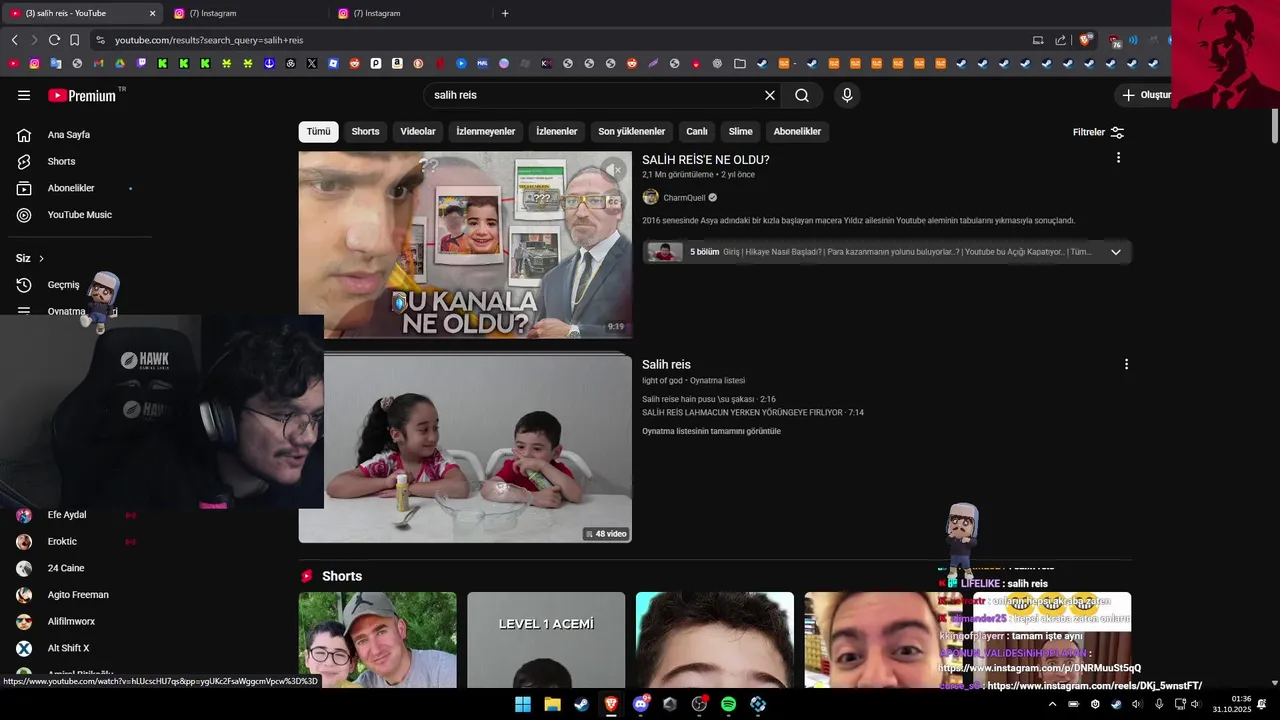Image resolution: width=1280 pixels, height=720 pixels.
Task: Expand the 'Siz' section
Action: click(x=30, y=258)
